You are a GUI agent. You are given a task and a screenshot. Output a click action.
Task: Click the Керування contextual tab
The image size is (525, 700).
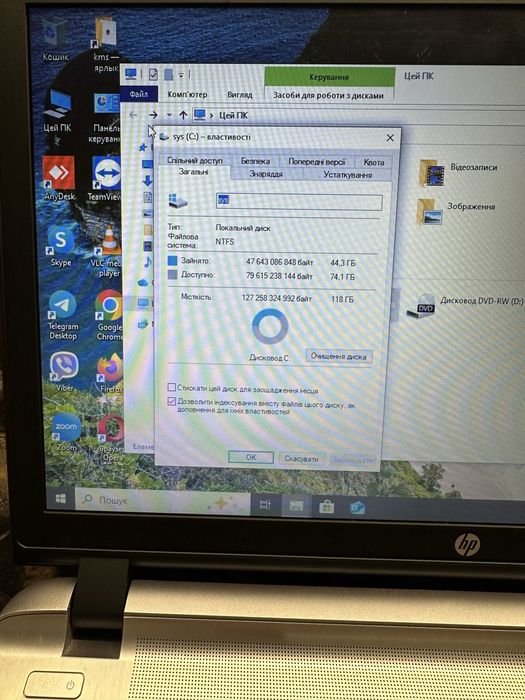click(329, 77)
